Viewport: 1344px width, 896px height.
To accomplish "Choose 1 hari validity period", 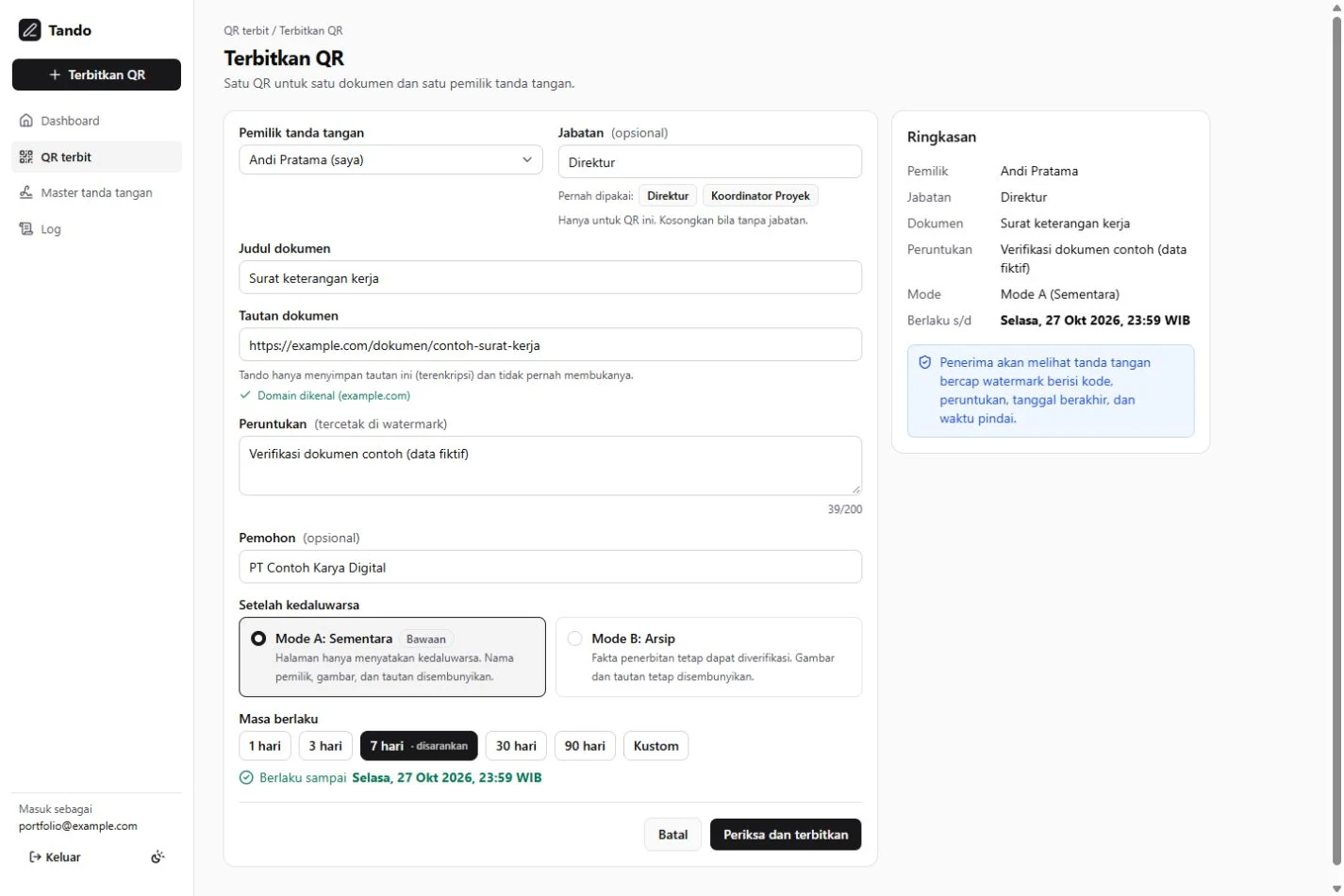I will 265,746.
